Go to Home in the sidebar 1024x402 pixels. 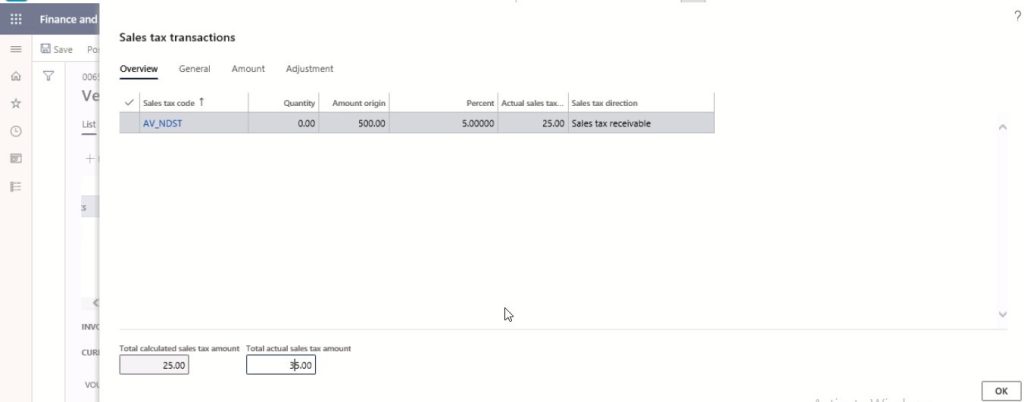[16, 76]
